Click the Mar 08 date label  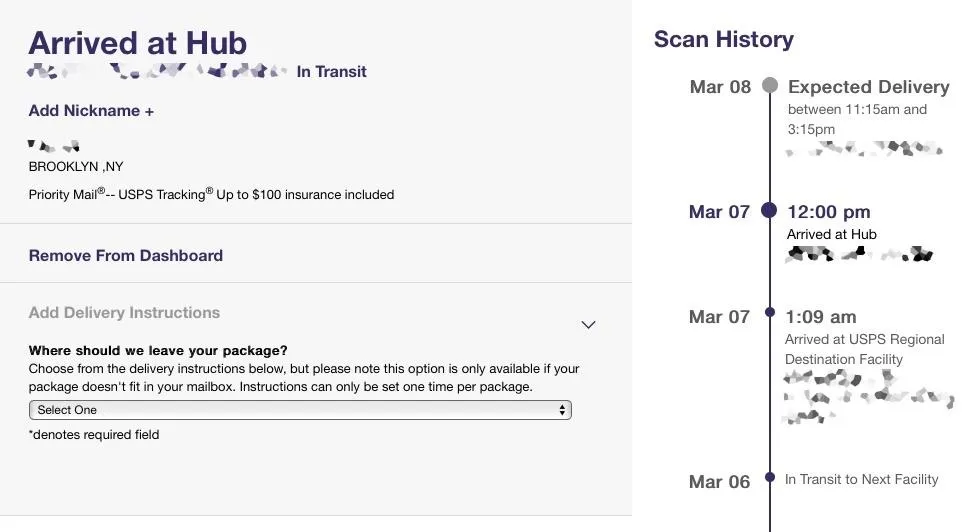tap(720, 87)
